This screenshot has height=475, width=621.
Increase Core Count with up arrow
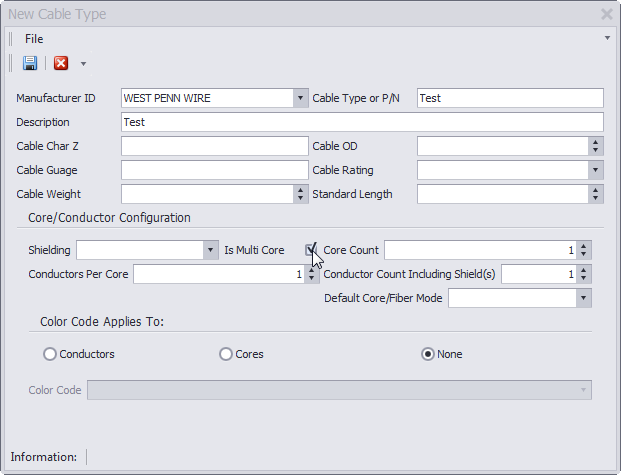point(583,246)
